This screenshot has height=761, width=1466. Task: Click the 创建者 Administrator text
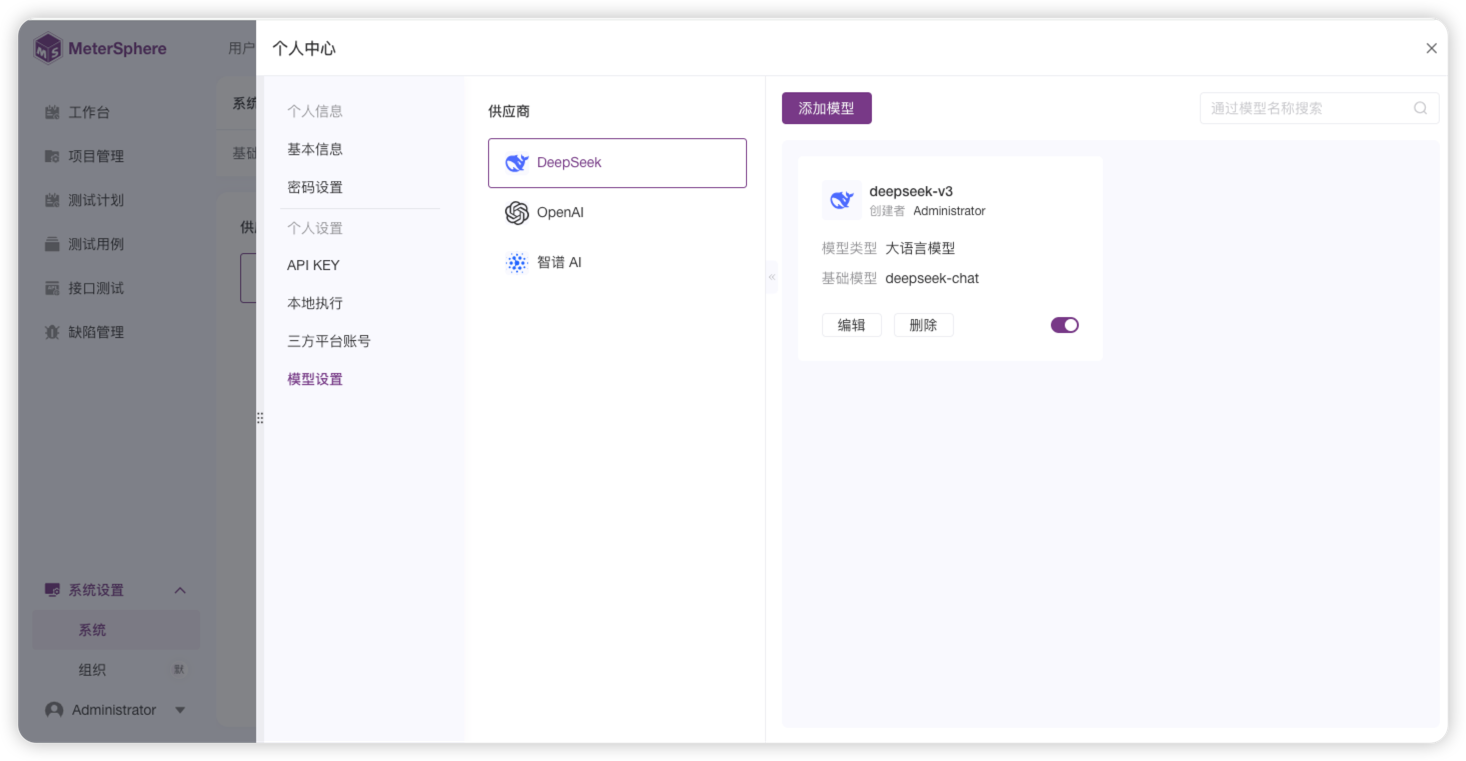927,211
